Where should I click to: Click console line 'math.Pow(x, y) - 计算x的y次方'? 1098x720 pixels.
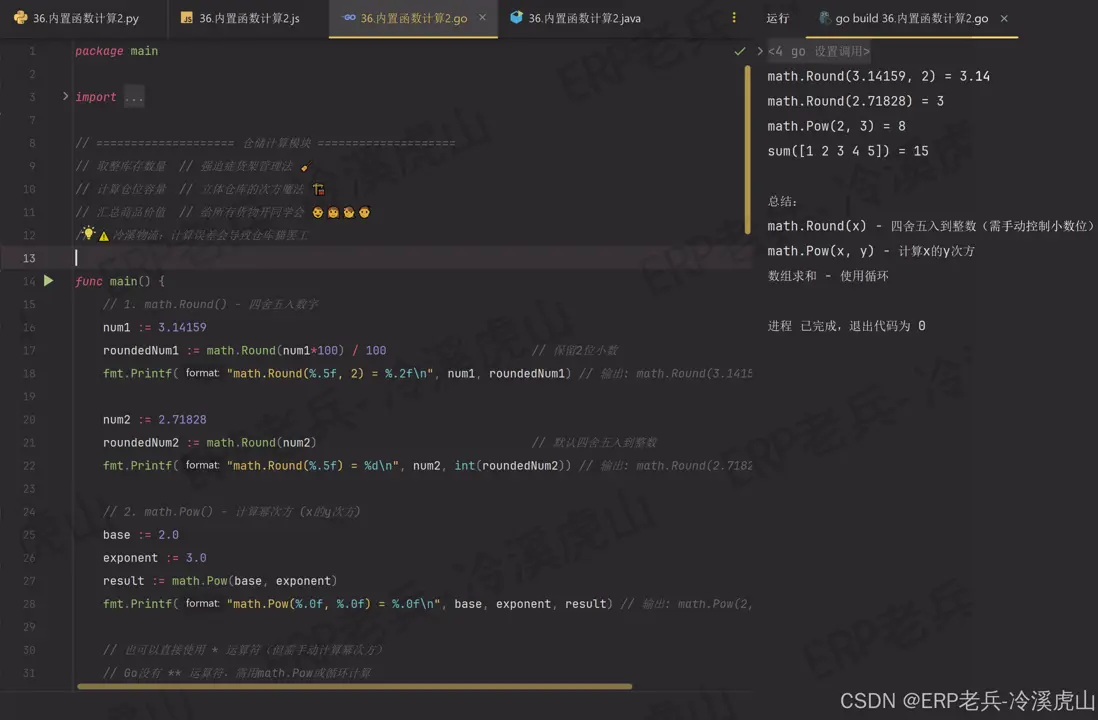click(870, 251)
